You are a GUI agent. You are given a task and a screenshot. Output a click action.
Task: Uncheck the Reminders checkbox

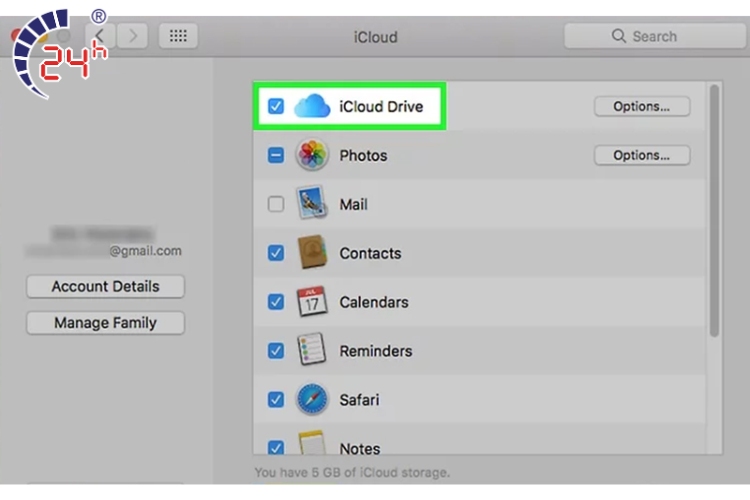click(276, 351)
